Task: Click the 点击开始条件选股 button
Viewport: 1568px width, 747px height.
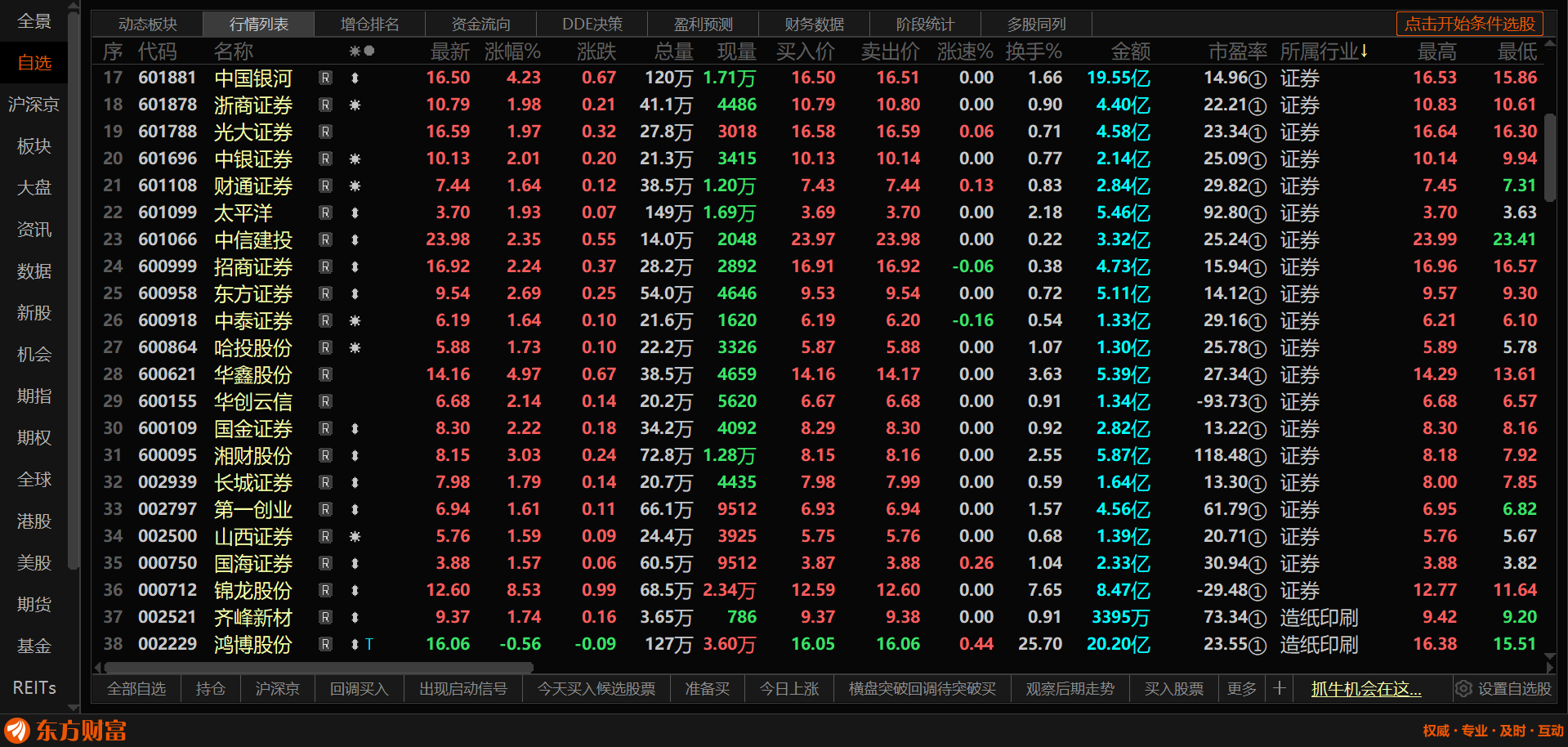Action: pos(1470,24)
